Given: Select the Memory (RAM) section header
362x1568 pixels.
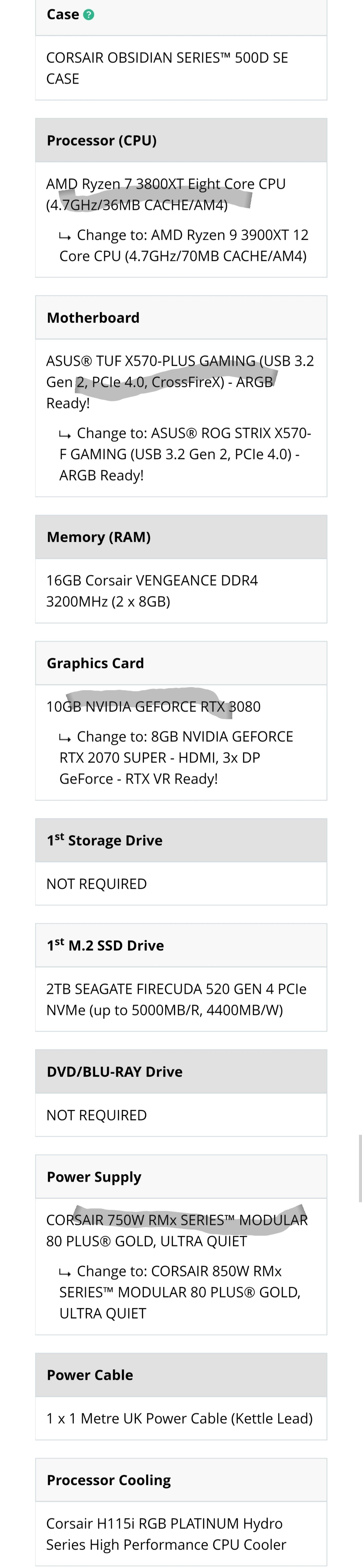Looking at the screenshot, I should click(x=181, y=537).
